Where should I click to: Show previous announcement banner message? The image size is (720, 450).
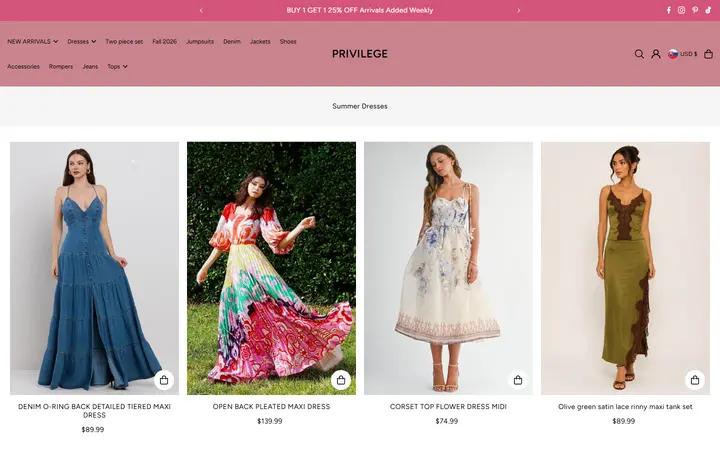point(201,10)
